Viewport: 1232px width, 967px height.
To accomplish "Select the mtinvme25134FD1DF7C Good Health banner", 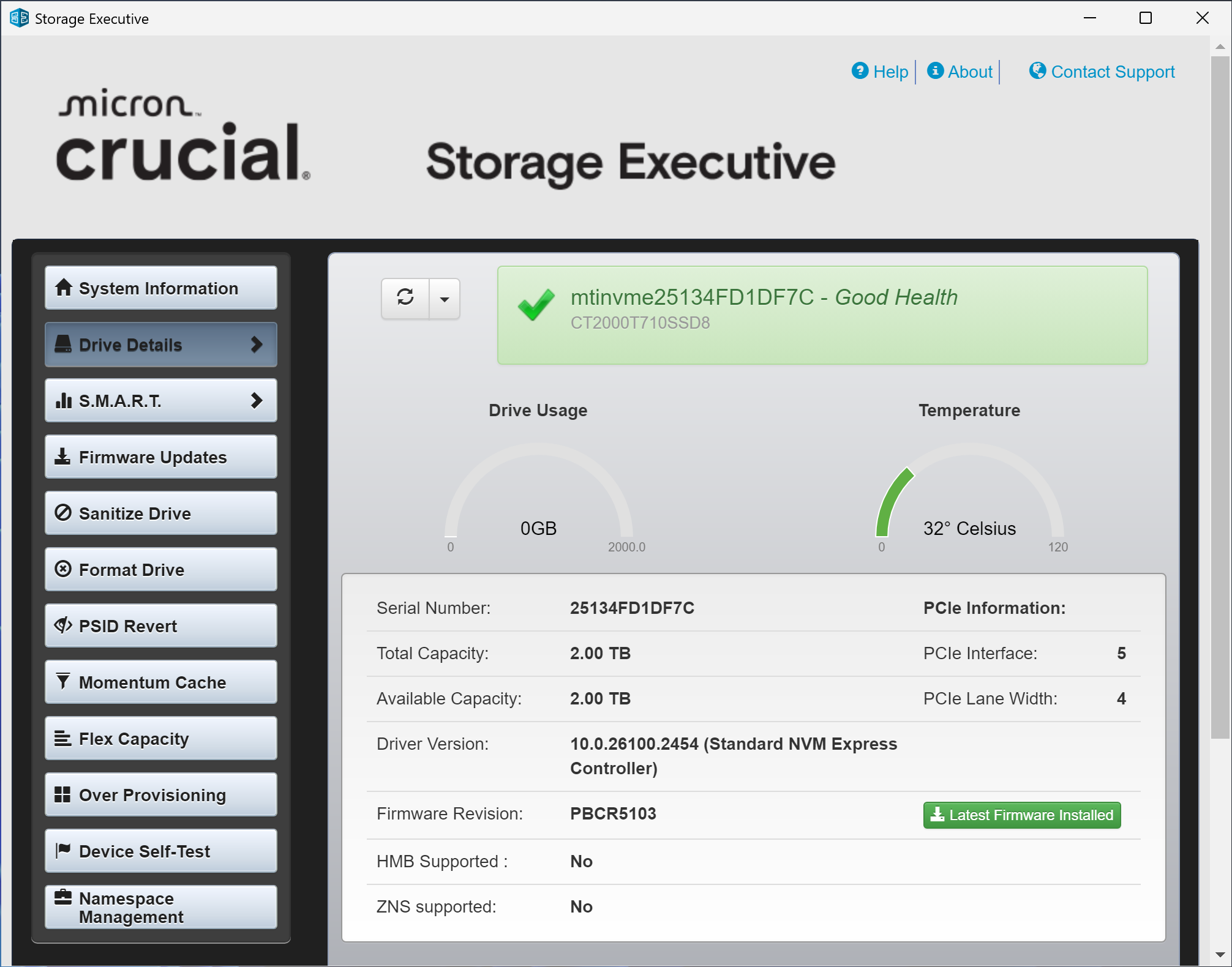I will pyautogui.click(x=822, y=315).
